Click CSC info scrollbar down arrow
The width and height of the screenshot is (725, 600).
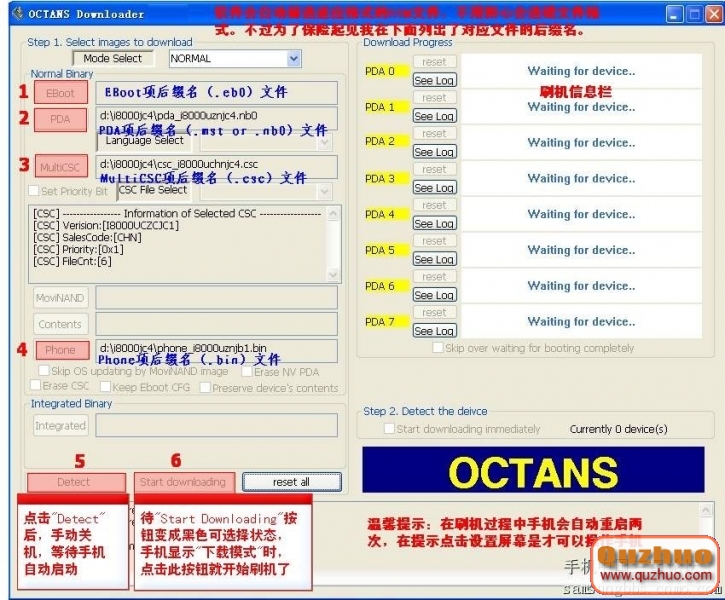click(333, 275)
